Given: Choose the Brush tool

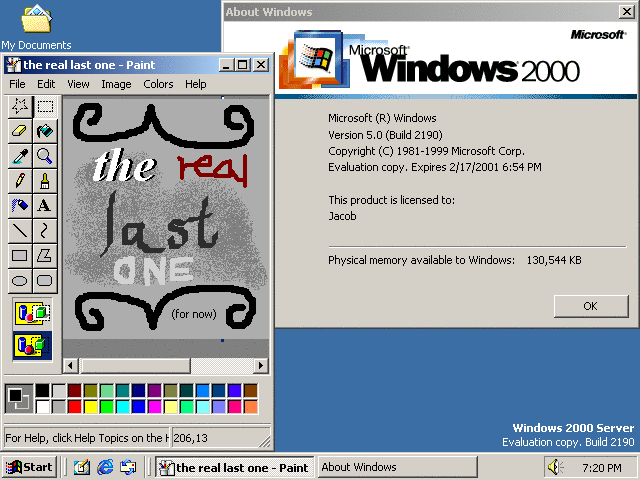Looking at the screenshot, I should pyautogui.click(x=45, y=181).
